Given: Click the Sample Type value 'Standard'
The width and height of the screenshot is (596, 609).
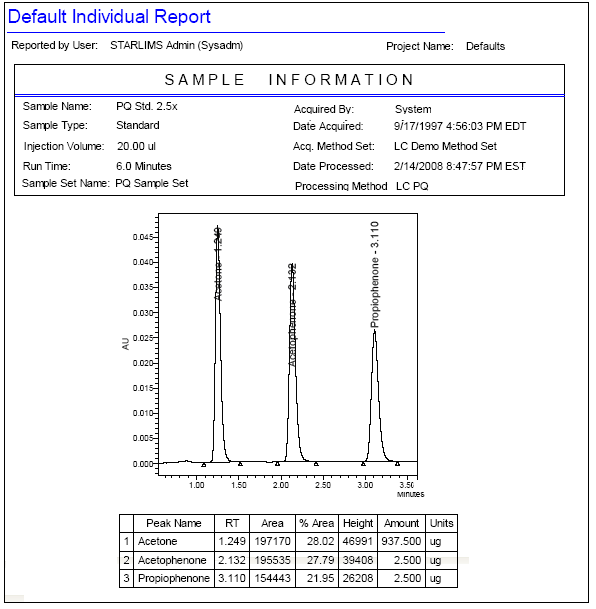Looking at the screenshot, I should point(138,125).
